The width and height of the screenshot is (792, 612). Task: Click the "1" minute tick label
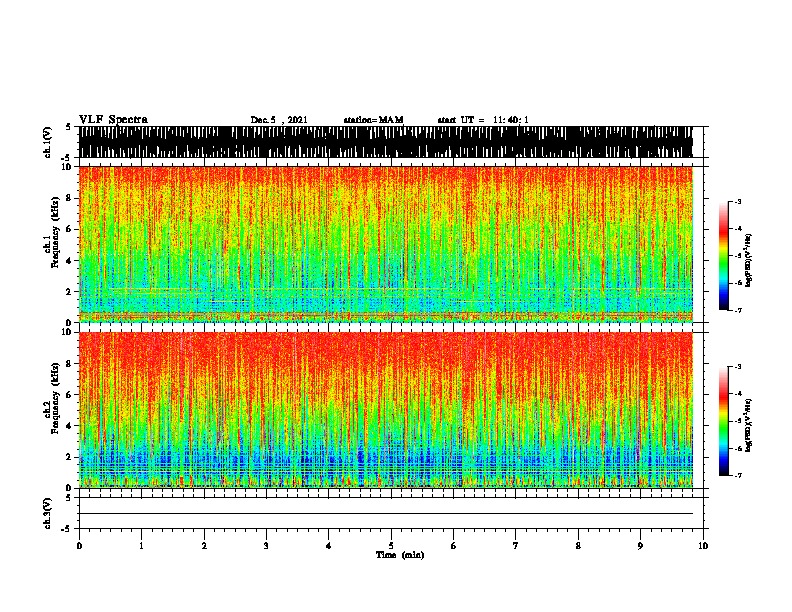[141, 546]
